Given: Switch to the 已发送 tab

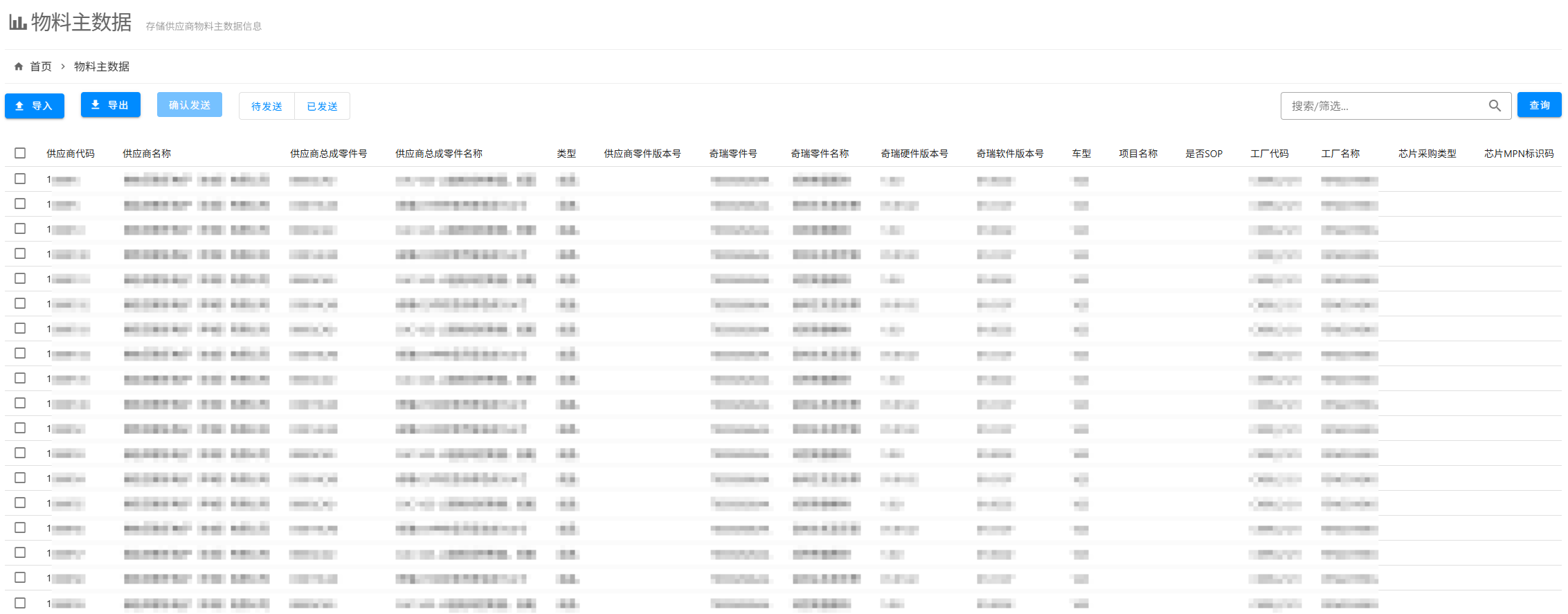Looking at the screenshot, I should click(322, 107).
